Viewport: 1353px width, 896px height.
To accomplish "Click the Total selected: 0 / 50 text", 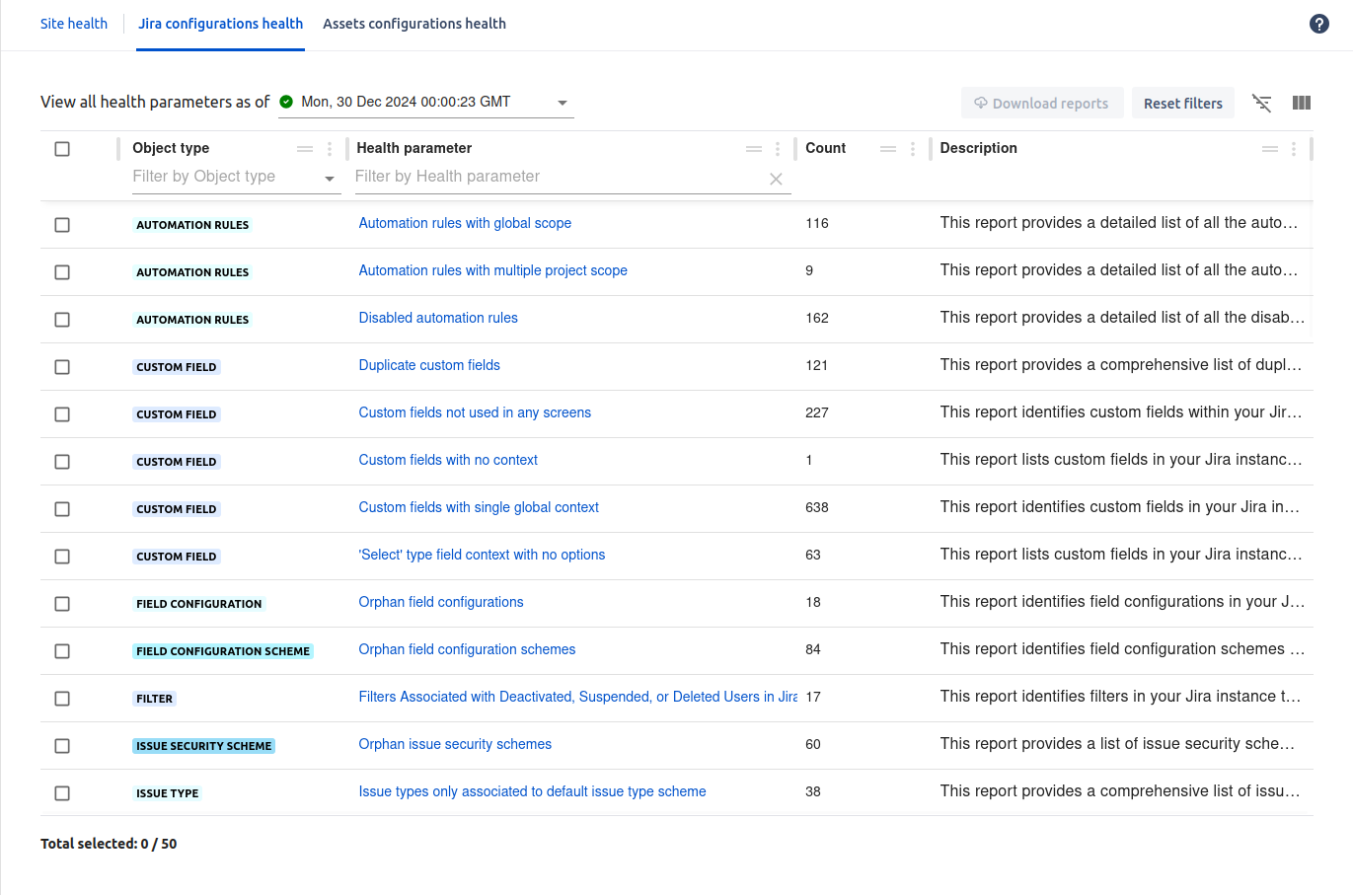I will [x=109, y=844].
